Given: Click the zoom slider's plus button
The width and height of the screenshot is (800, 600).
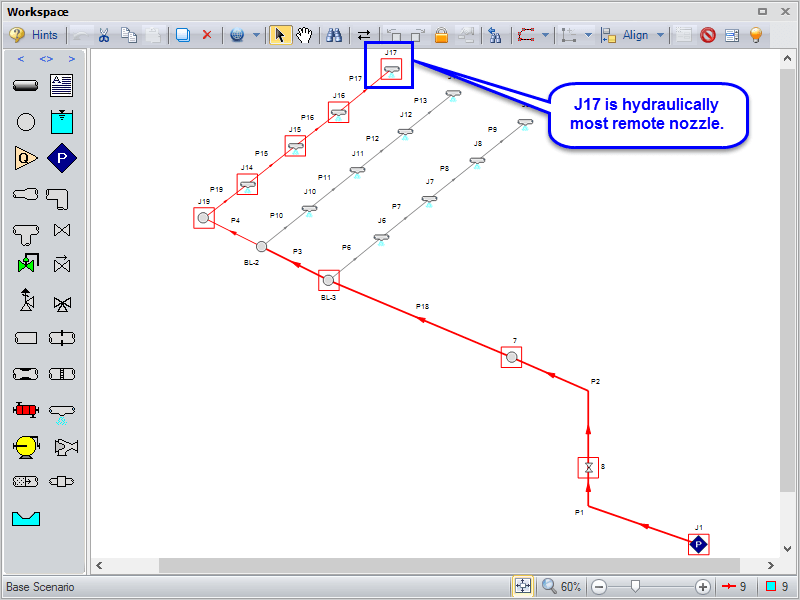Looking at the screenshot, I should tap(703, 587).
